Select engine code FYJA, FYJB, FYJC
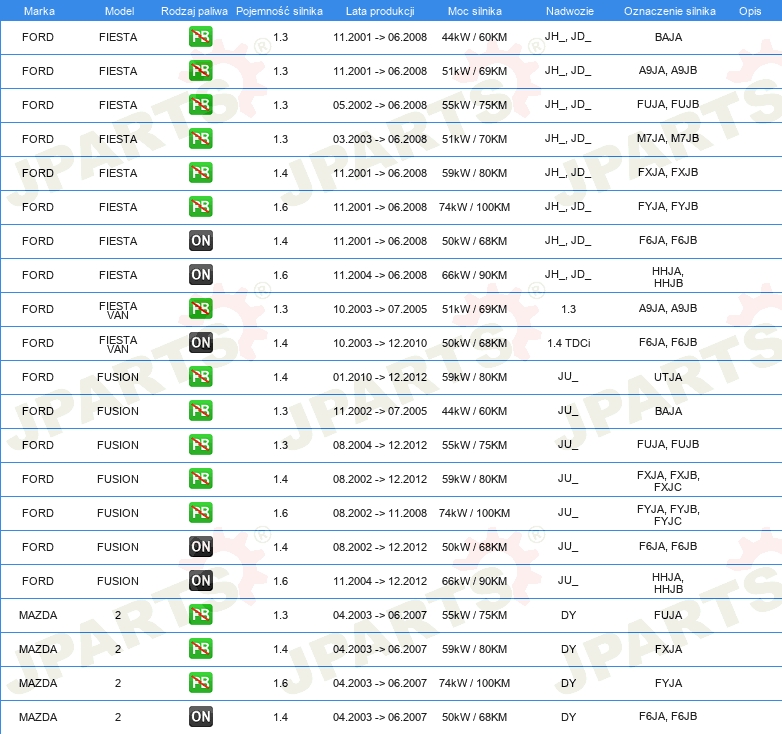Image resolution: width=782 pixels, height=734 pixels. pos(668,515)
